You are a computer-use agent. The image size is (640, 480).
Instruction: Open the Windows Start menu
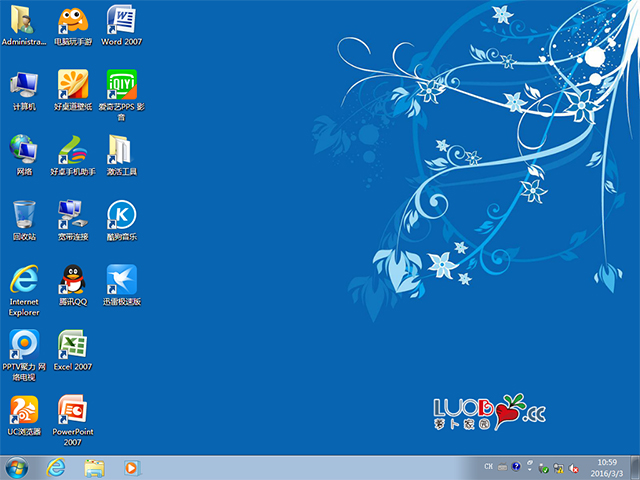(x=17, y=467)
